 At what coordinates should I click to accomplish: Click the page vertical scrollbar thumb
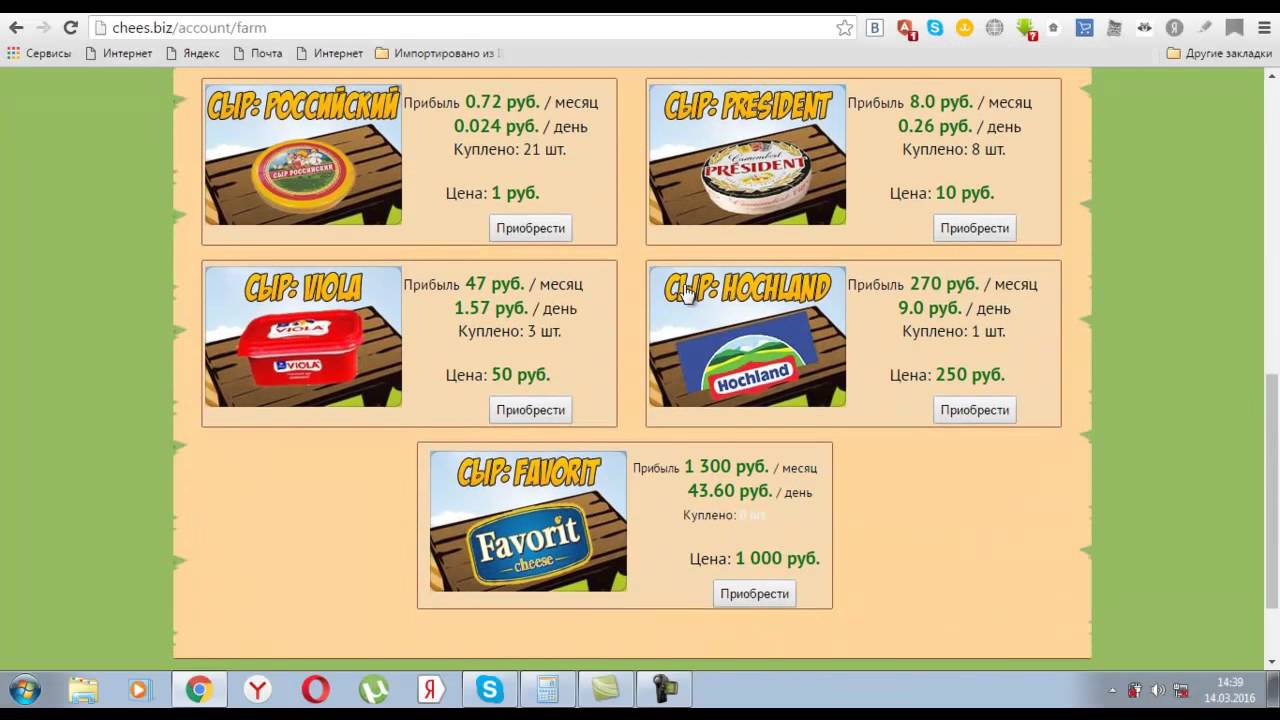1271,490
